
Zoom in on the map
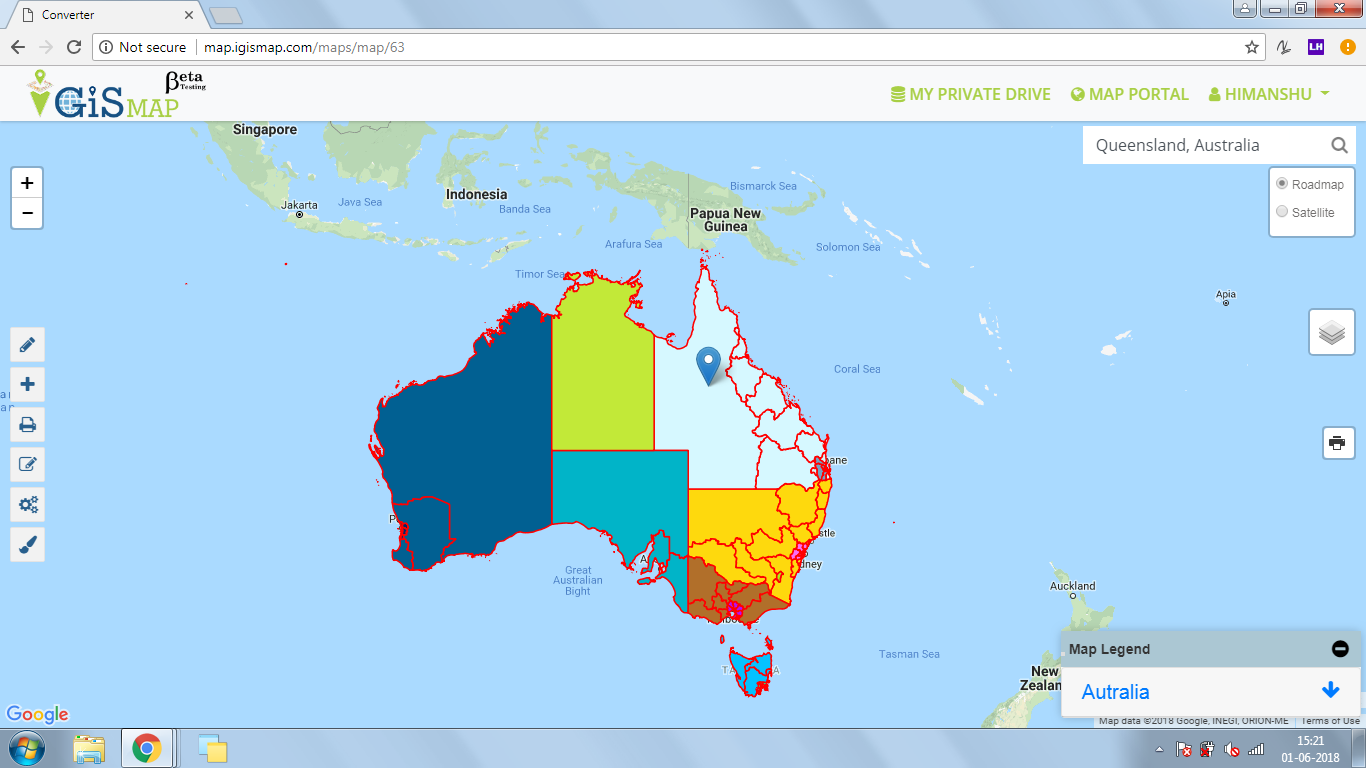pyautogui.click(x=27, y=183)
